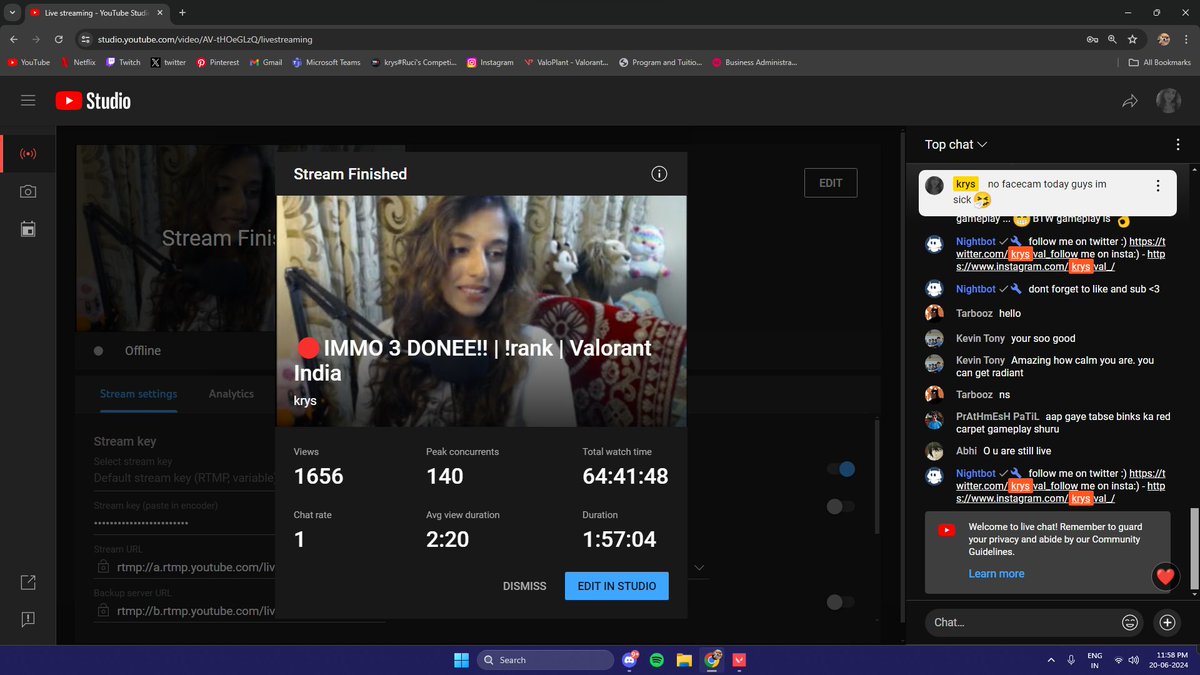Click the EDIT IN STUDIO button
Viewport: 1200px width, 675px height.
point(617,586)
